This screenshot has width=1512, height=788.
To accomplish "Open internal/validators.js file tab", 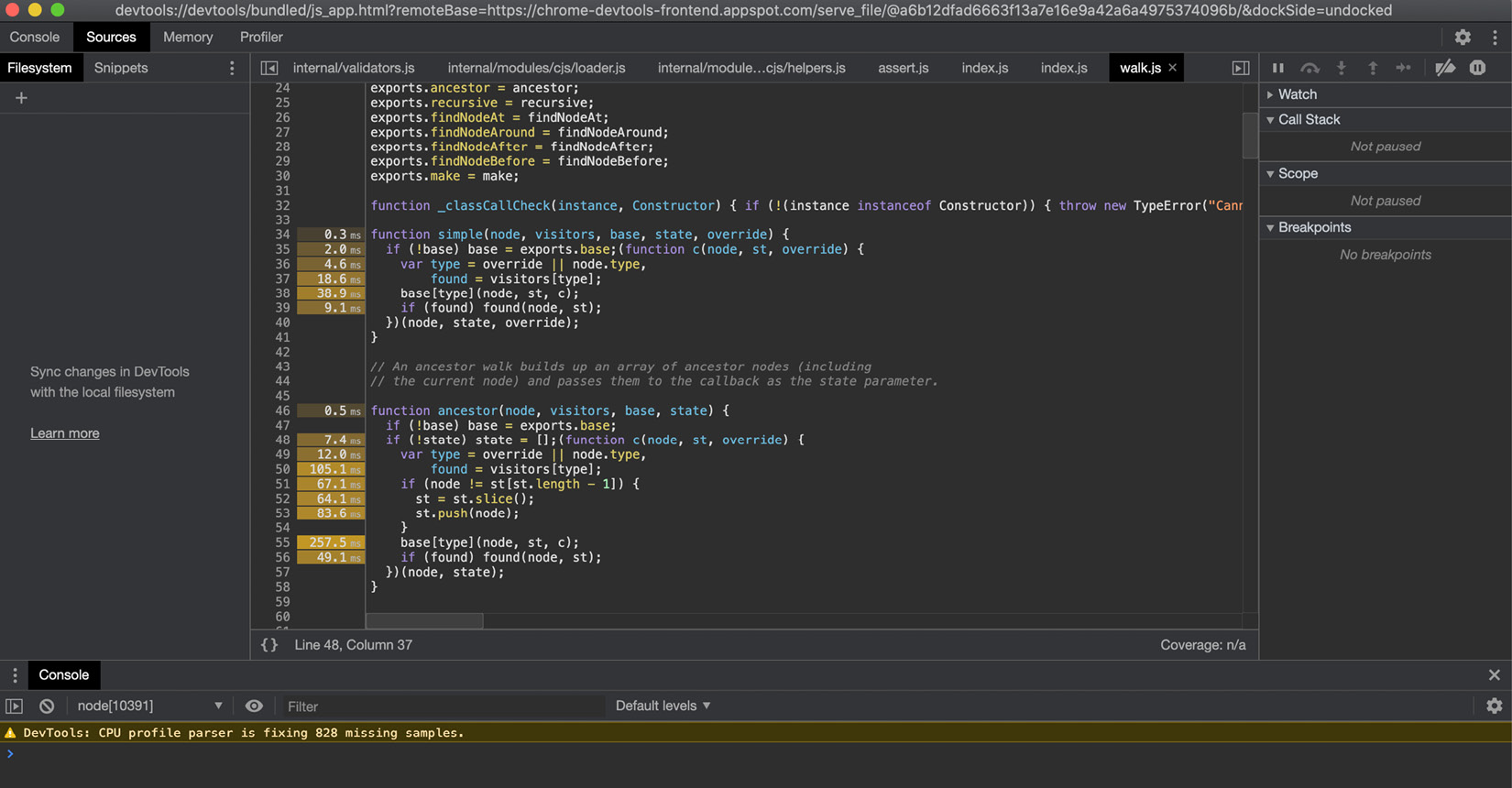I will [x=354, y=68].
